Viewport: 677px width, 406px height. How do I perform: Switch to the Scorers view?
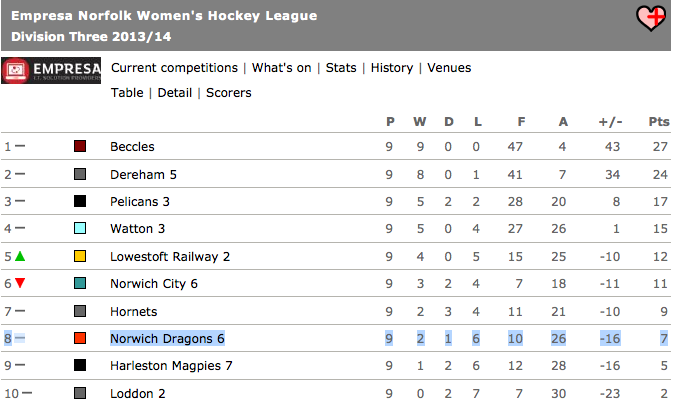coord(228,93)
